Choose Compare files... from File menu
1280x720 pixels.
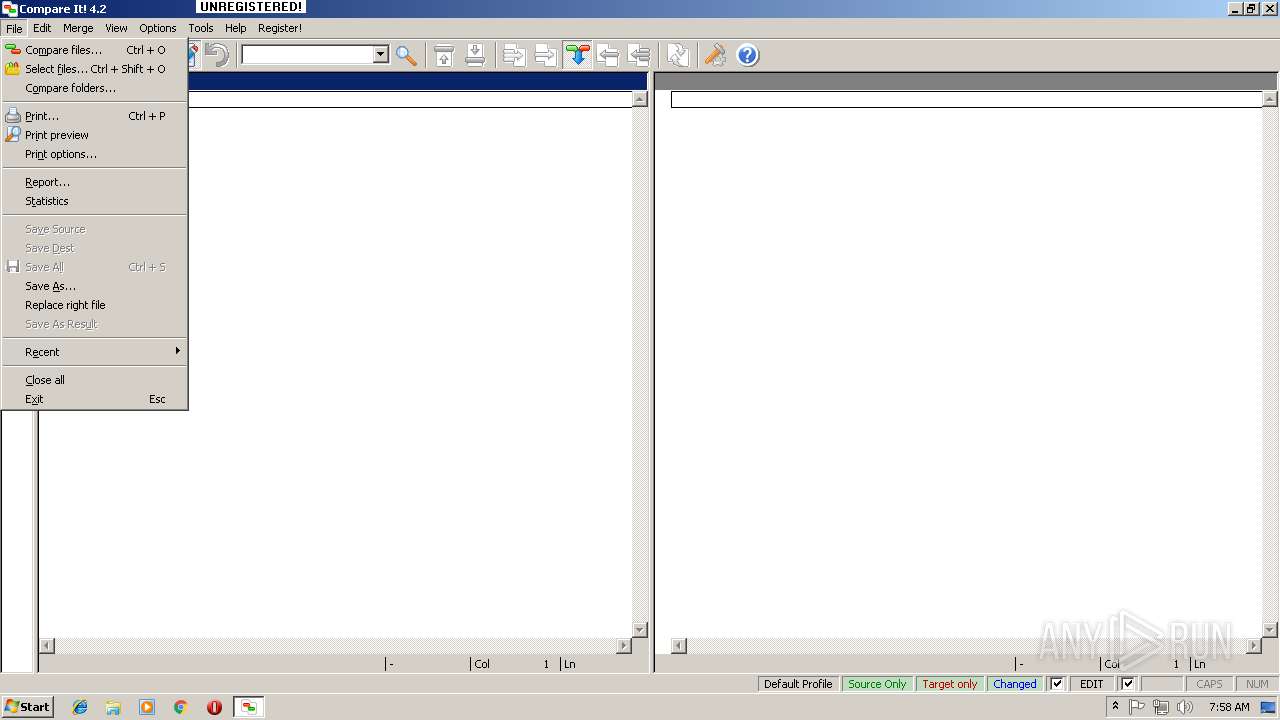click(94, 50)
